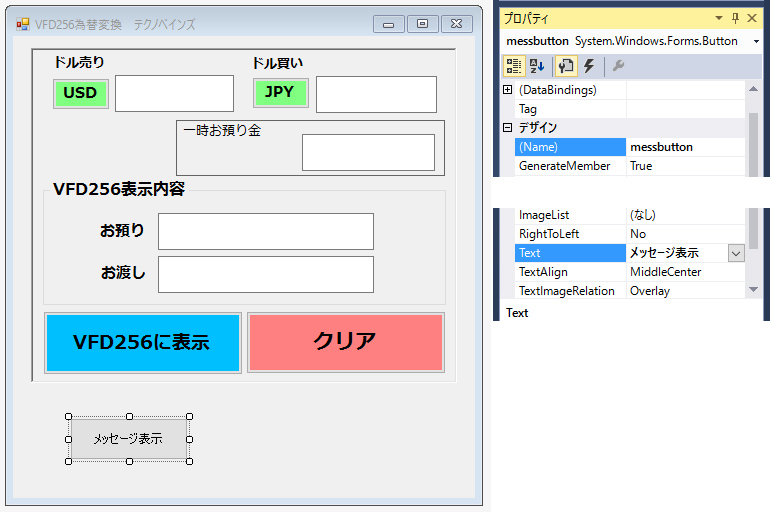770x512 pixels.
Task: Expand the (DataBindings) property node
Action: point(508,90)
